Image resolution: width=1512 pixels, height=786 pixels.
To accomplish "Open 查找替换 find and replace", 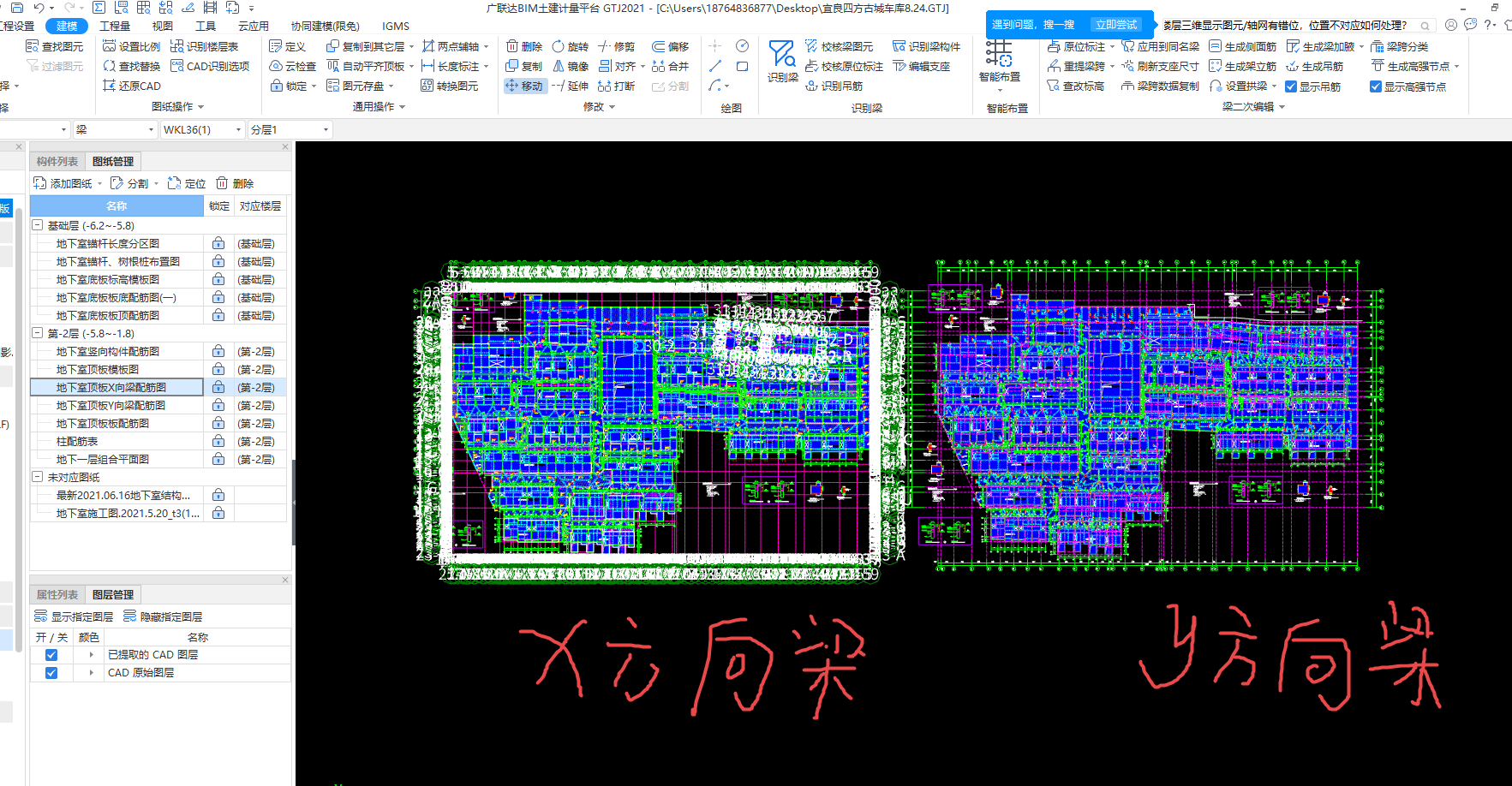I will pyautogui.click(x=131, y=66).
